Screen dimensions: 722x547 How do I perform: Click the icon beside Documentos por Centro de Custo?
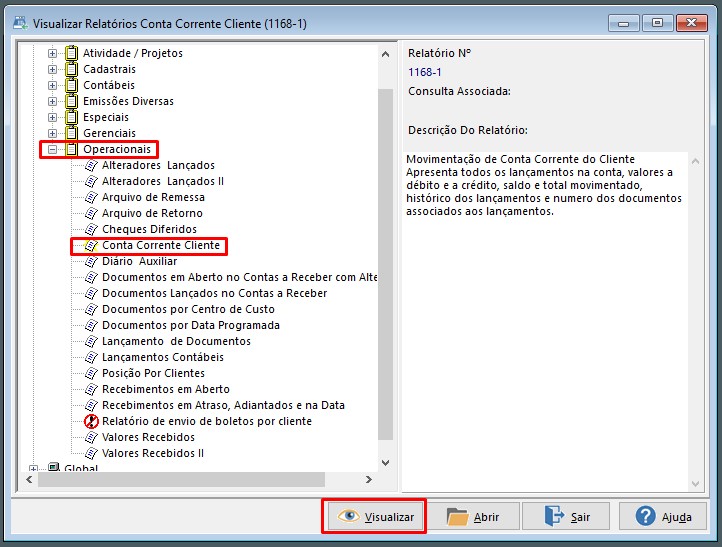[92, 309]
